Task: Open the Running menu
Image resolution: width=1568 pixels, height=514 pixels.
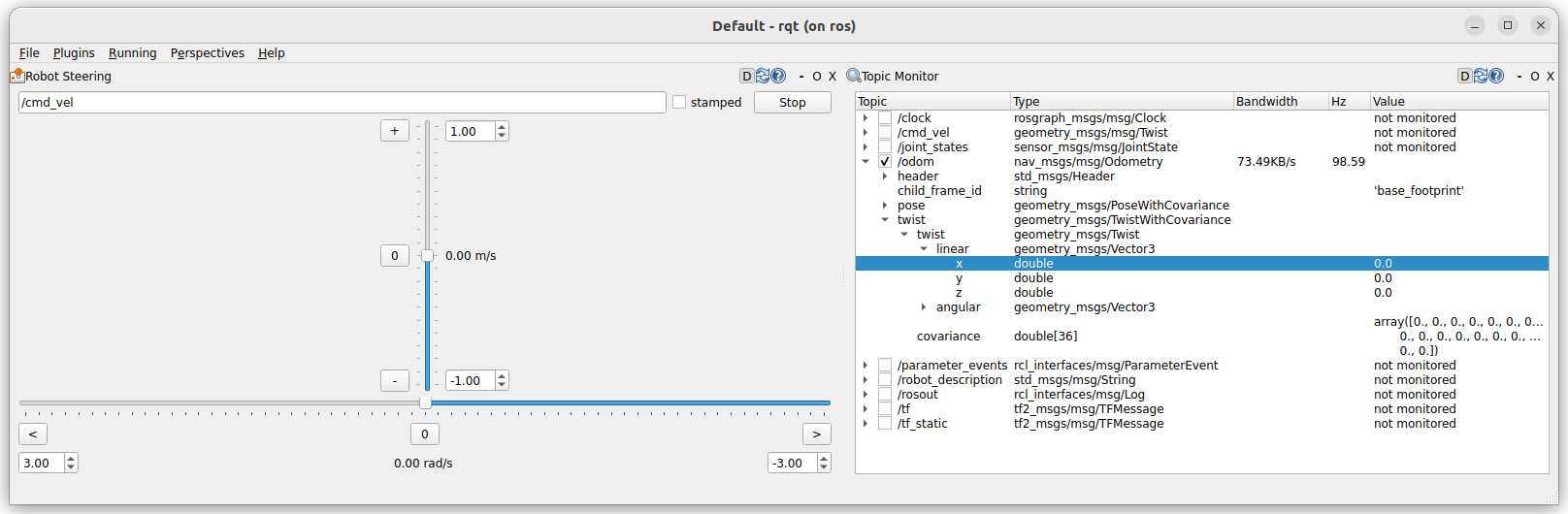Action: coord(132,53)
